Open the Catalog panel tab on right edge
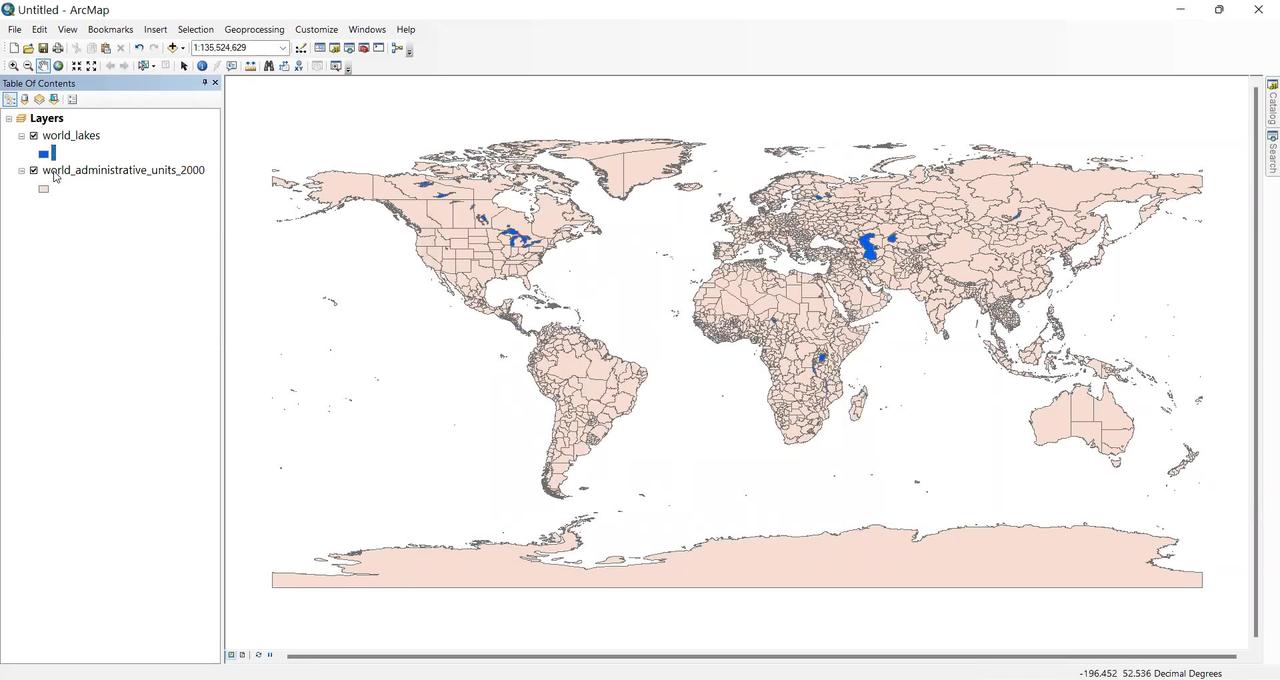This screenshot has width=1280, height=680. 1272,103
